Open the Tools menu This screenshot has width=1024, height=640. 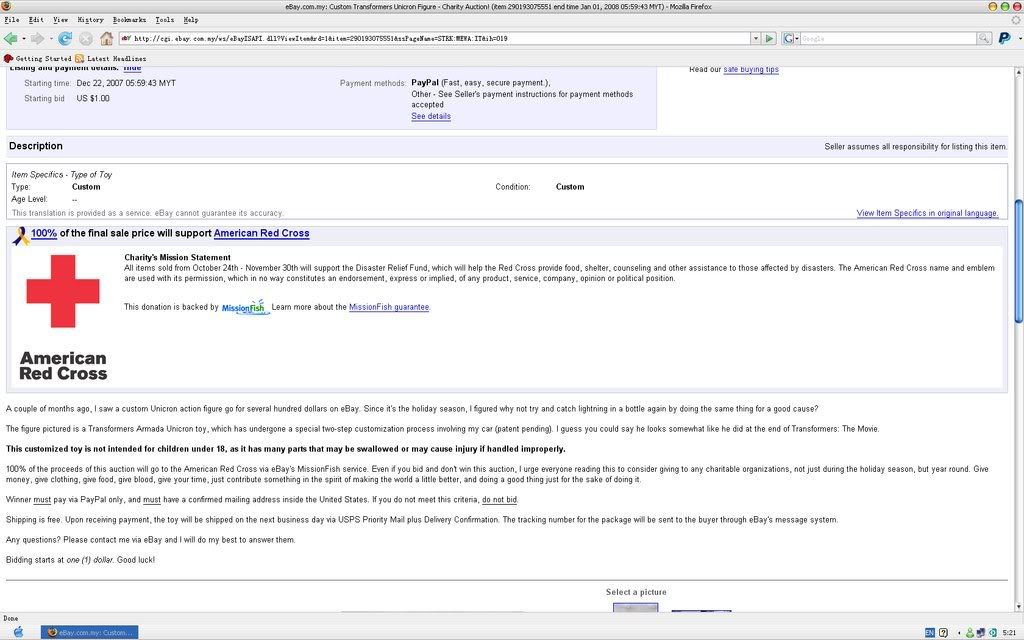point(165,20)
